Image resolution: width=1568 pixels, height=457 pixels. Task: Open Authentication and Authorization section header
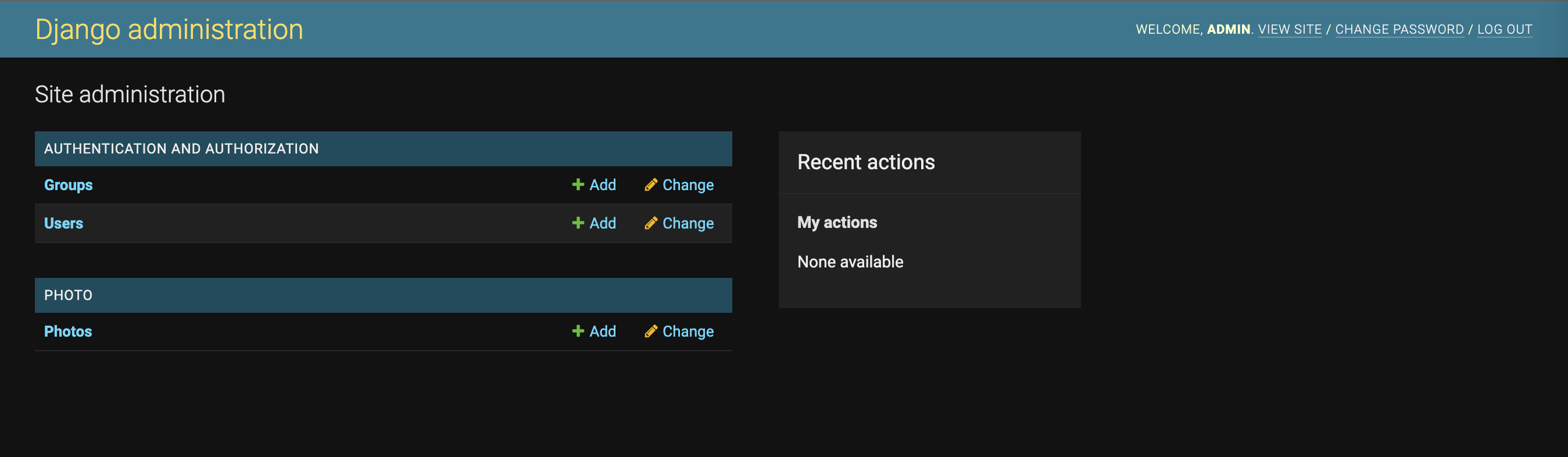pyautogui.click(x=181, y=149)
